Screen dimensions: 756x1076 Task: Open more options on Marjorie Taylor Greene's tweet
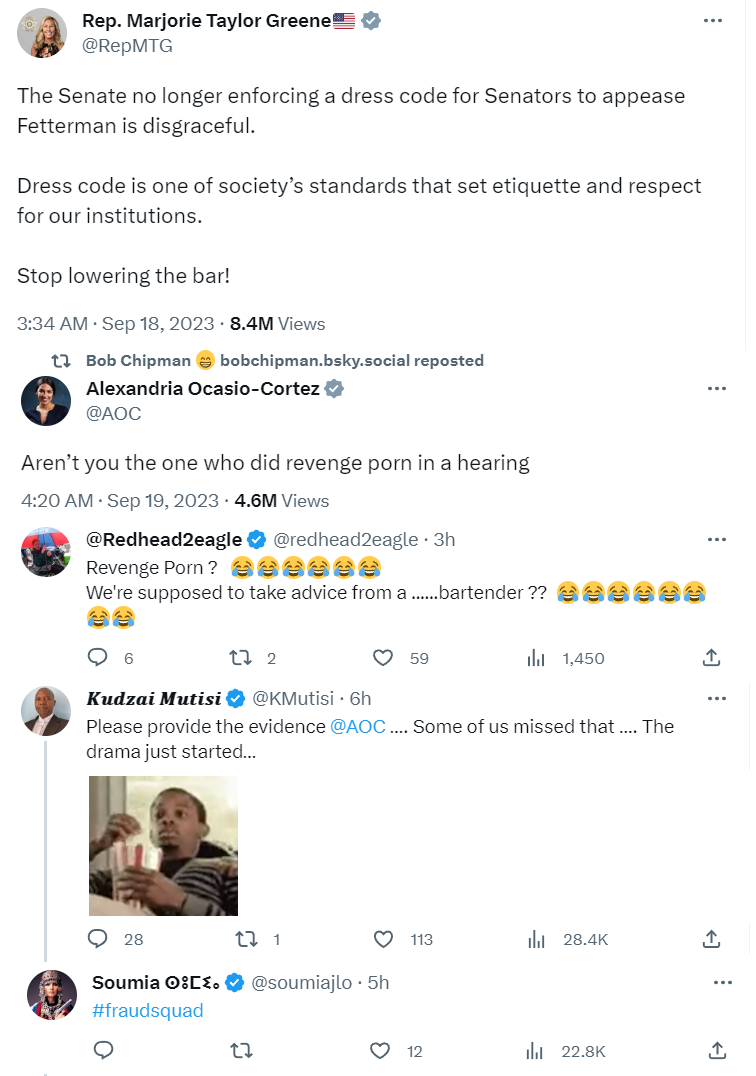coord(713,21)
